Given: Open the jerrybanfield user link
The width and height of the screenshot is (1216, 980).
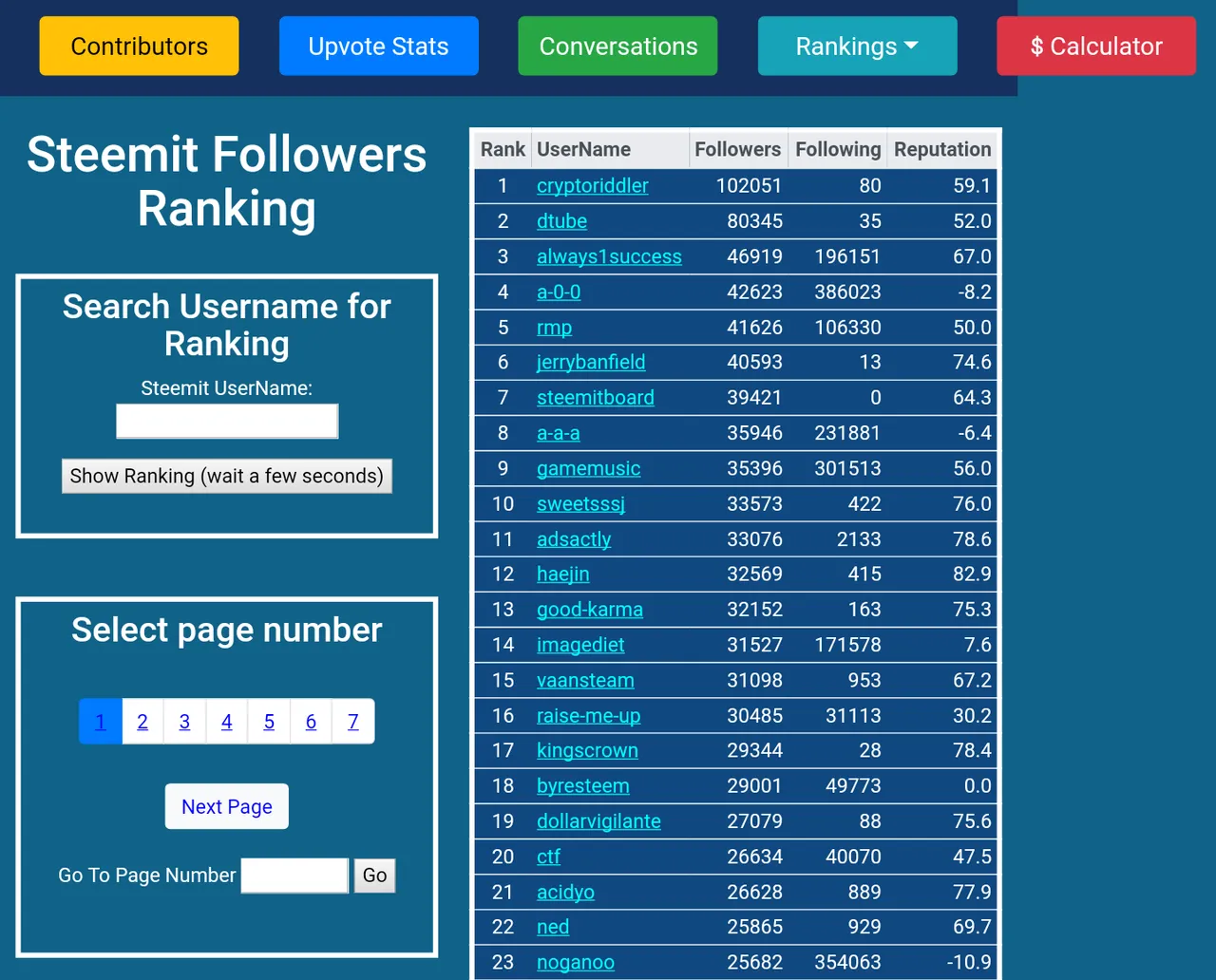Looking at the screenshot, I should tap(591, 362).
